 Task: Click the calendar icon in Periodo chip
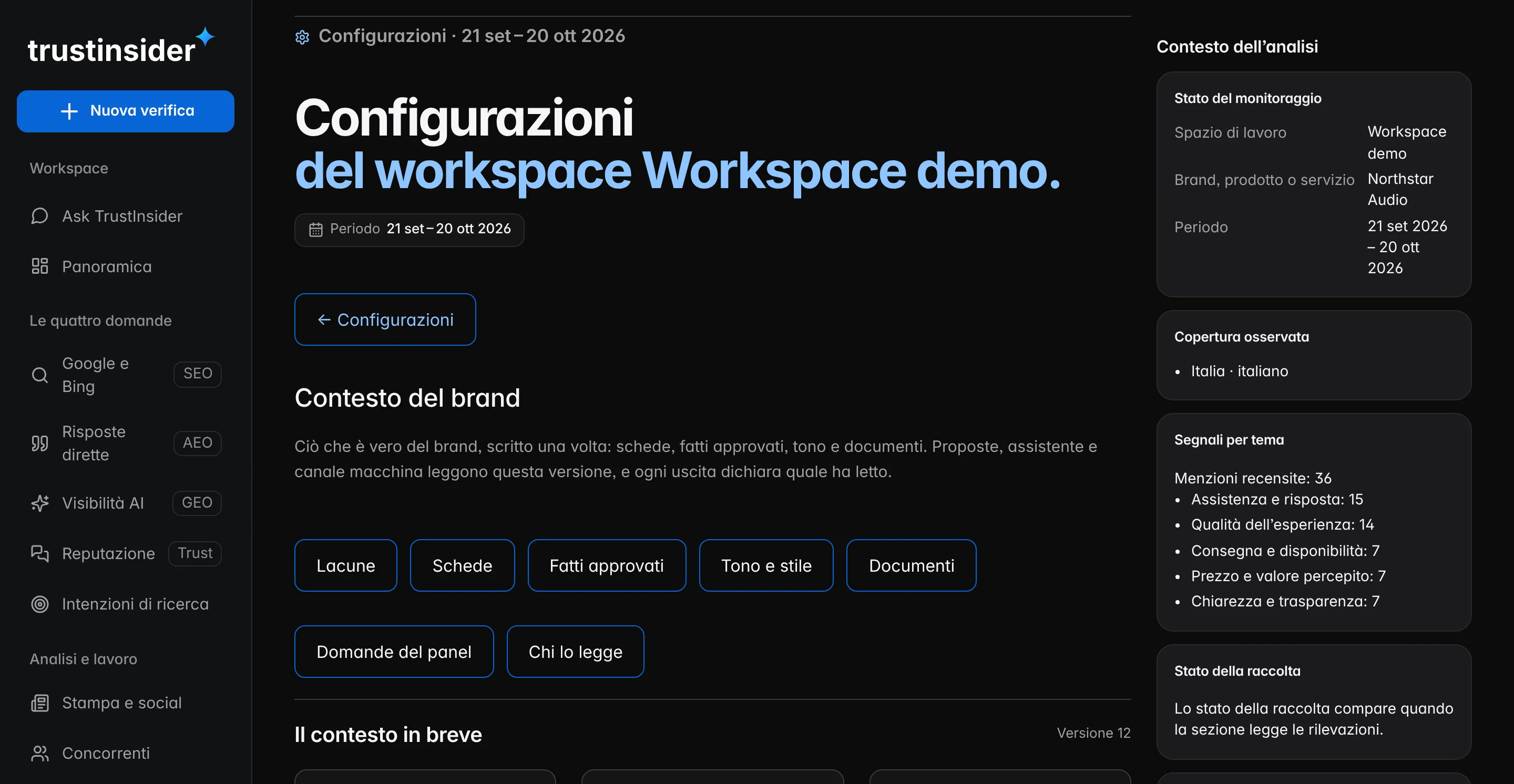[315, 230]
